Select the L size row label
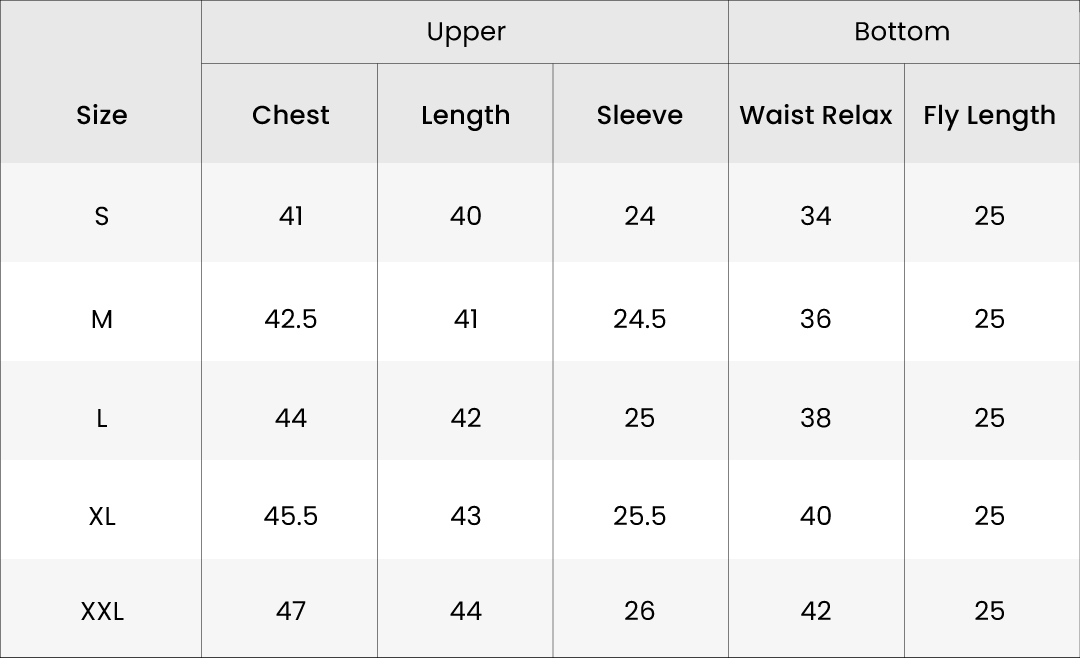1080x658 pixels. 102,418
